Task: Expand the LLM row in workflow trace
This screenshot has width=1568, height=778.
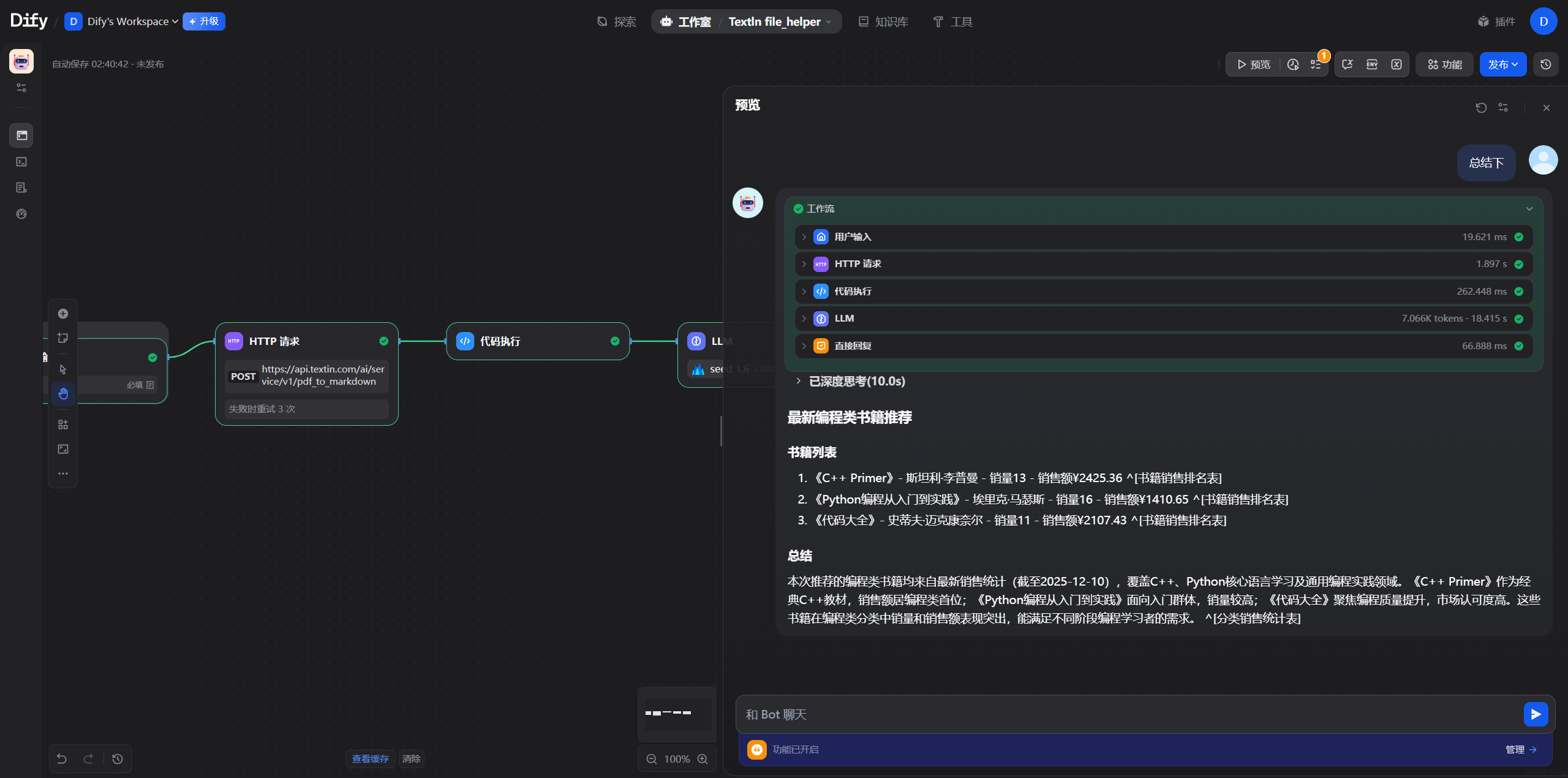Action: 804,319
